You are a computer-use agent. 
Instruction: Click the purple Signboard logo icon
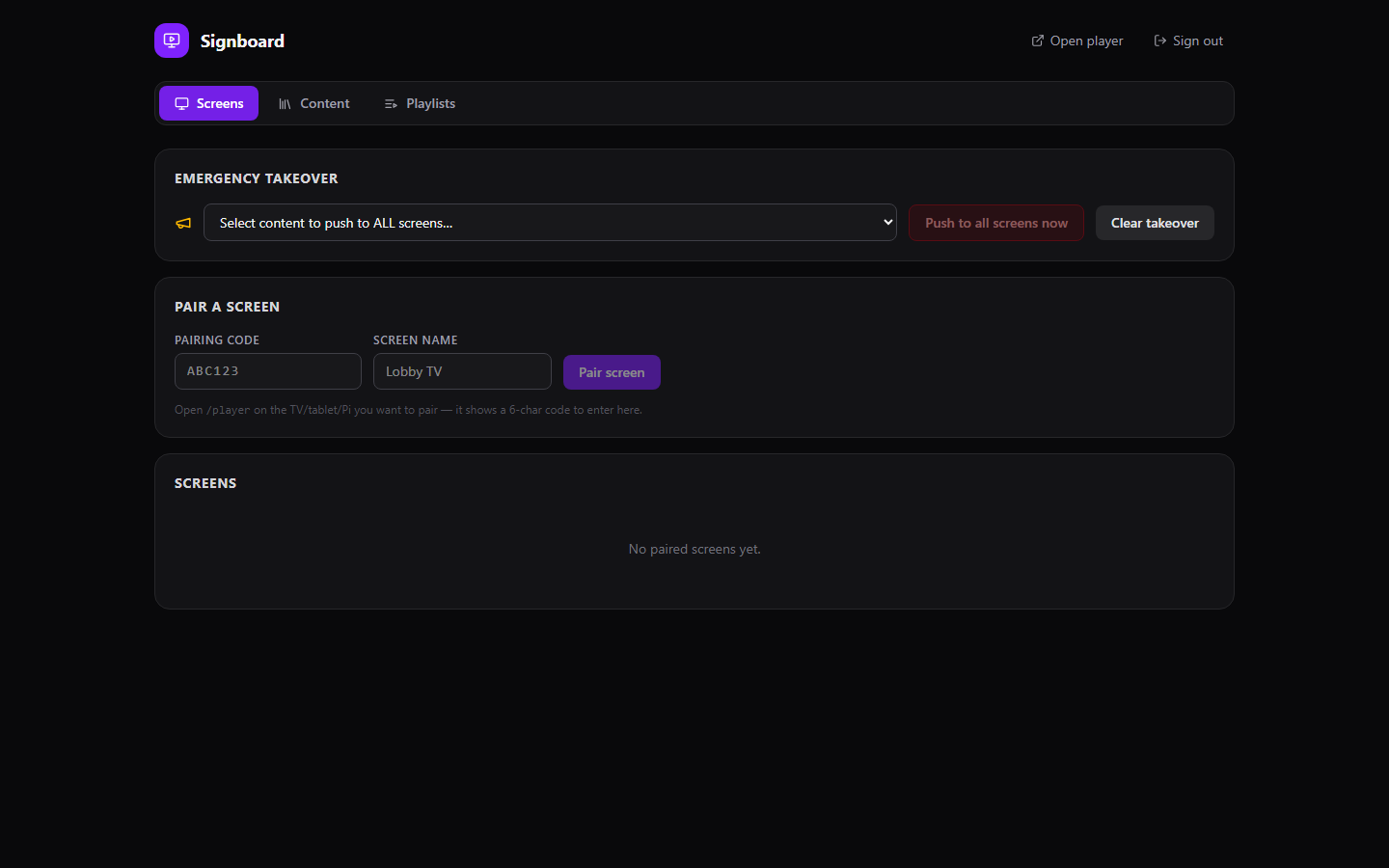172,41
